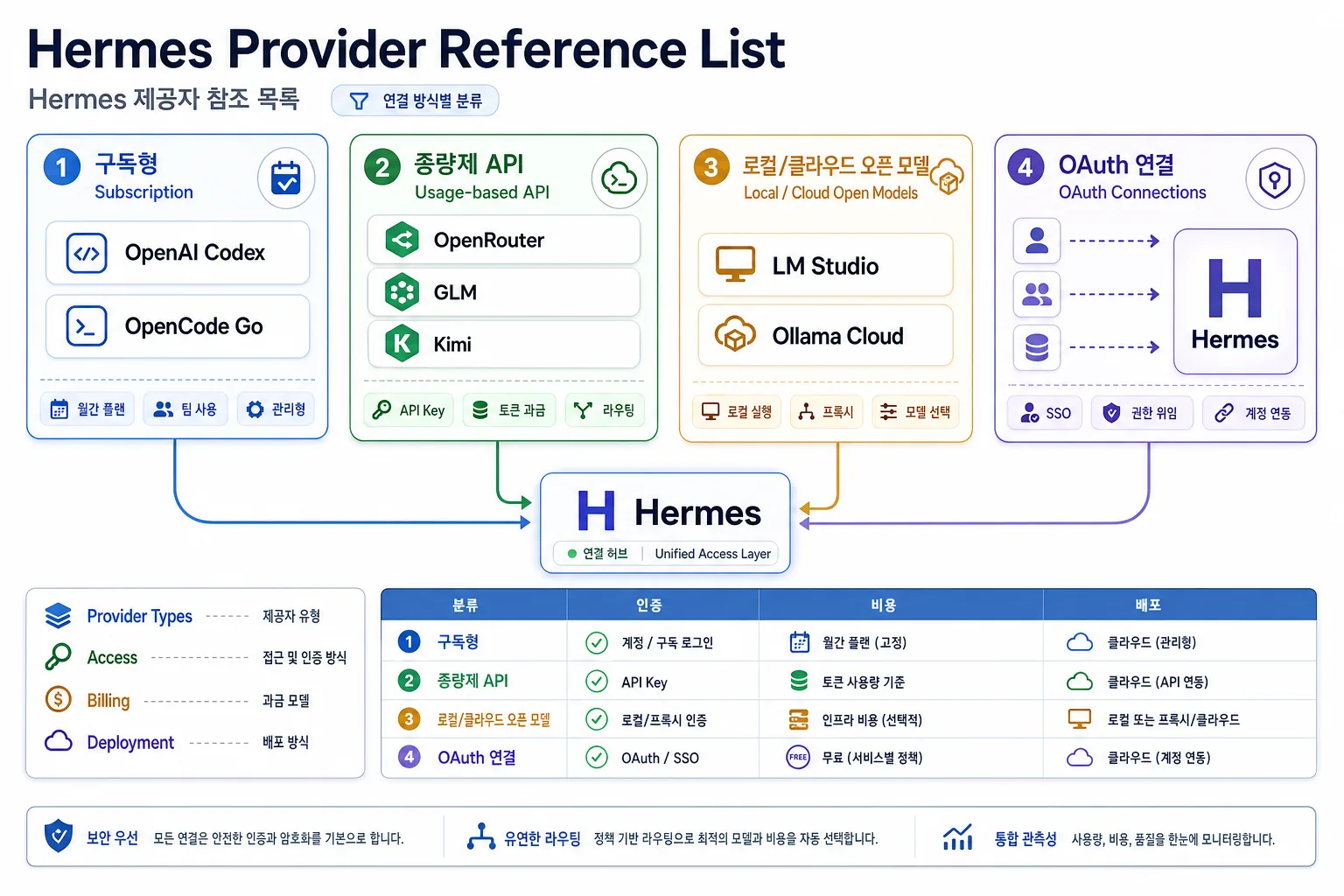Click the 권한 위임 tag
This screenshot has width=1344, height=896.
(1142, 412)
